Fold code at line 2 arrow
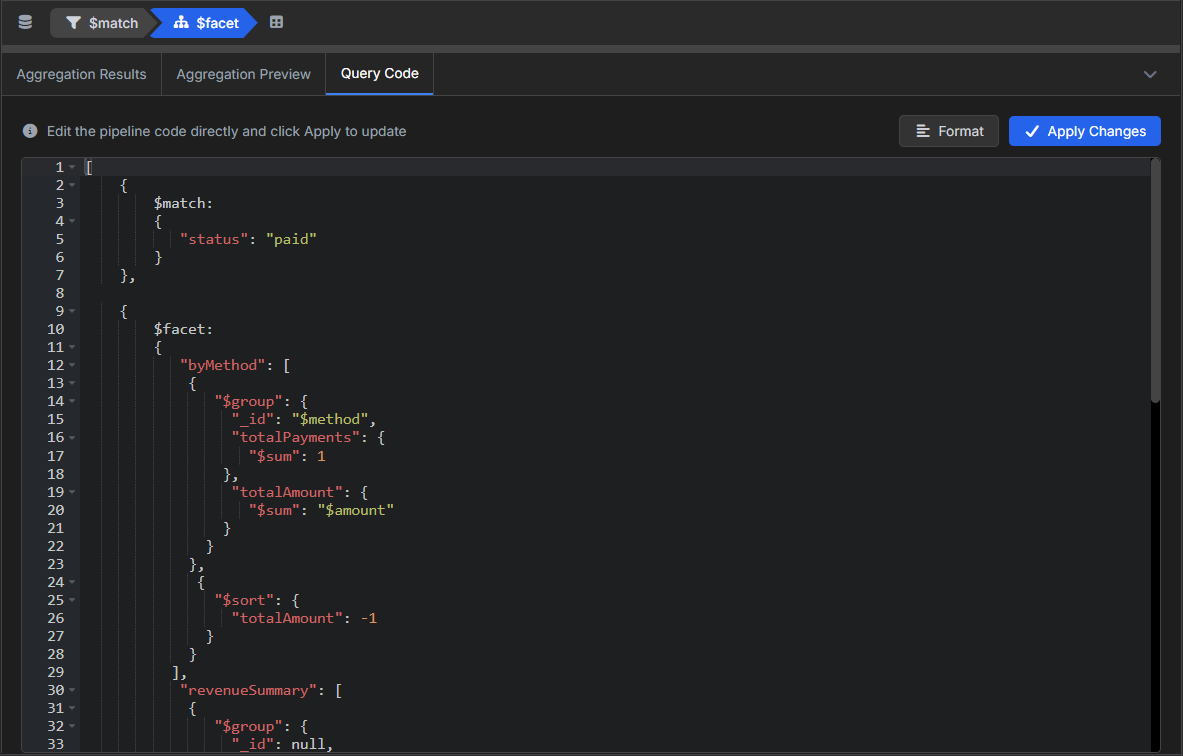This screenshot has width=1183, height=756. (x=72, y=185)
